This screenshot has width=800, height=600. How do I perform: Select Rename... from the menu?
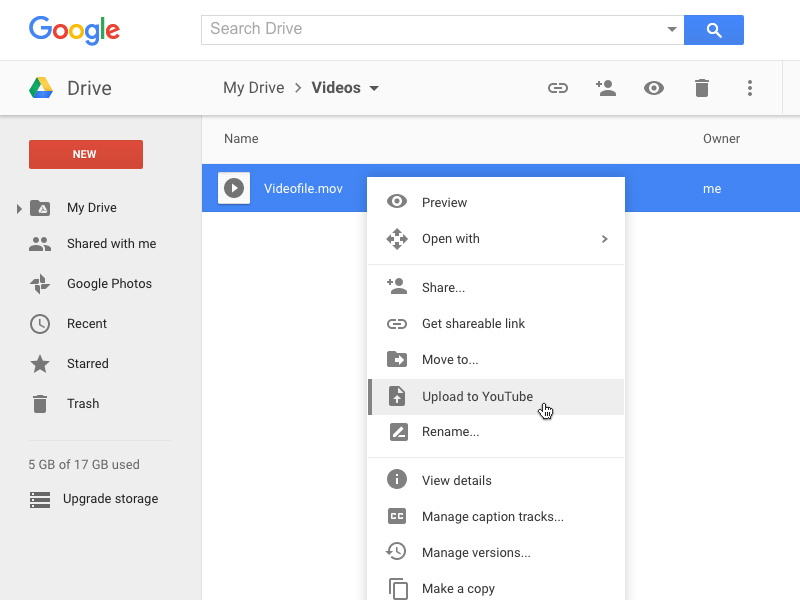pyautogui.click(x=496, y=432)
